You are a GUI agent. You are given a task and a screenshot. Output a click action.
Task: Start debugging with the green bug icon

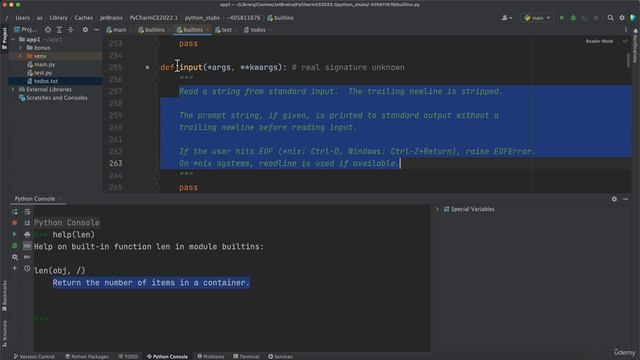click(x=573, y=18)
